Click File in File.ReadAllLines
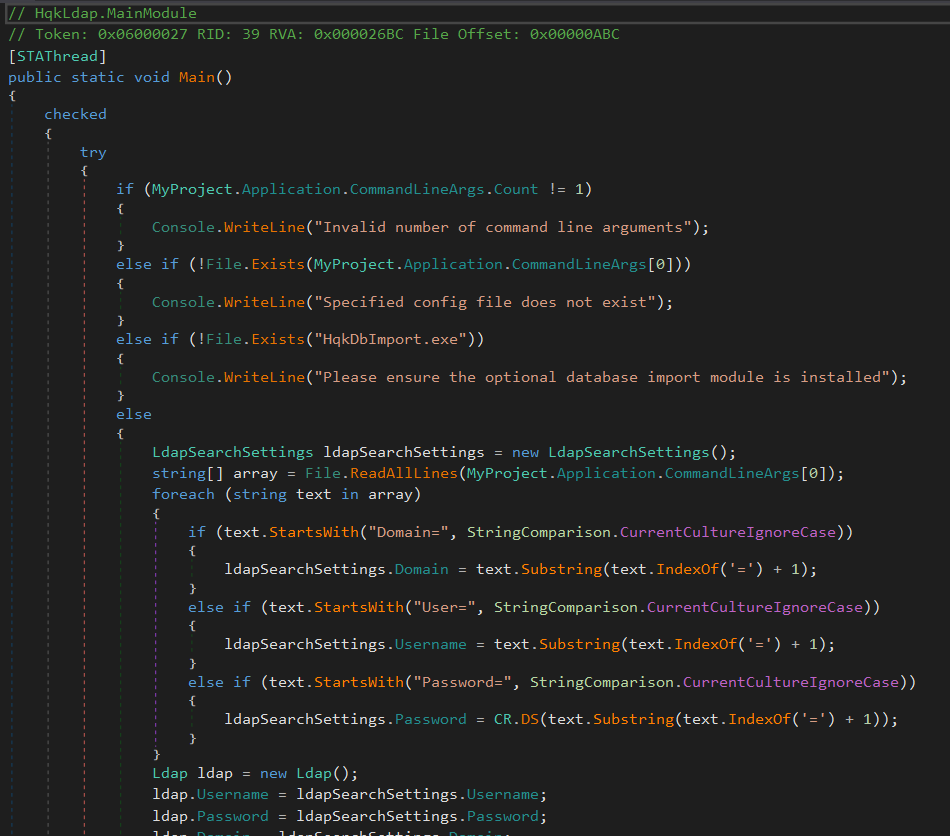The image size is (950, 836). 322,474
